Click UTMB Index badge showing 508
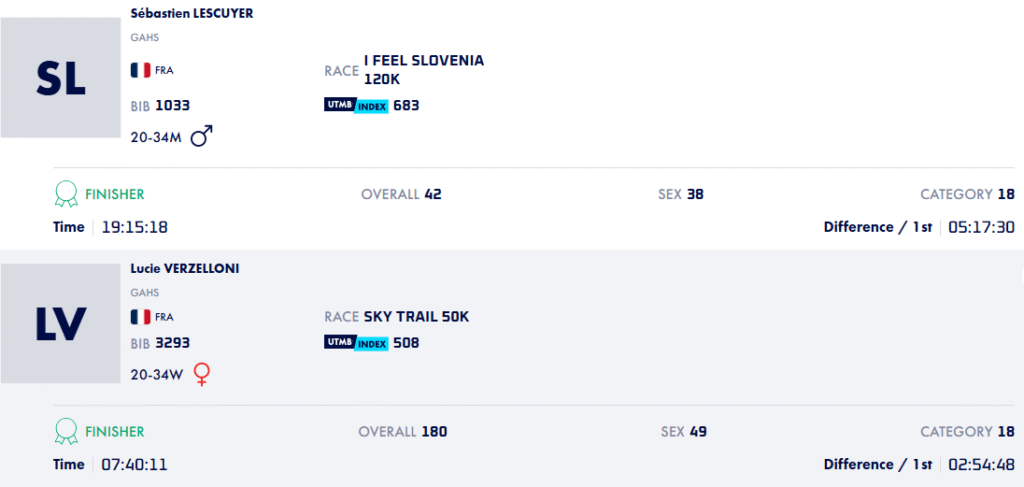Viewport: 1024px width, 487px height. [356, 343]
